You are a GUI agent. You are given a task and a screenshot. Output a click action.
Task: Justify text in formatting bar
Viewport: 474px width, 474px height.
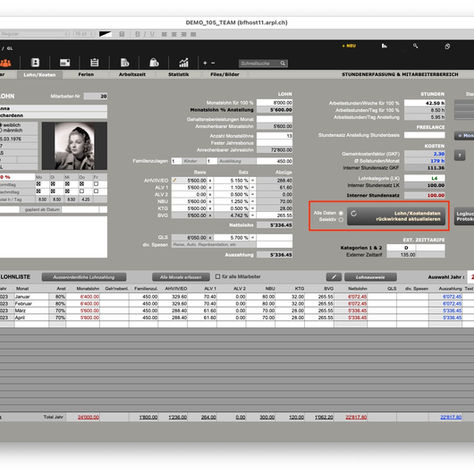193,34
